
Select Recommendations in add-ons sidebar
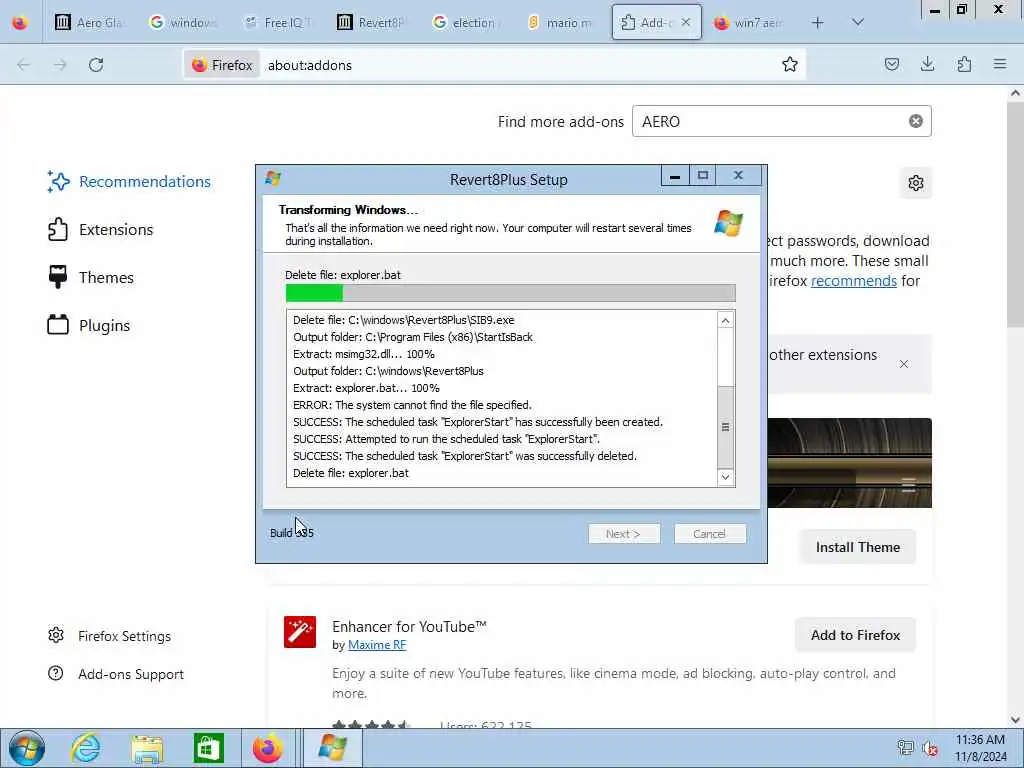click(129, 182)
